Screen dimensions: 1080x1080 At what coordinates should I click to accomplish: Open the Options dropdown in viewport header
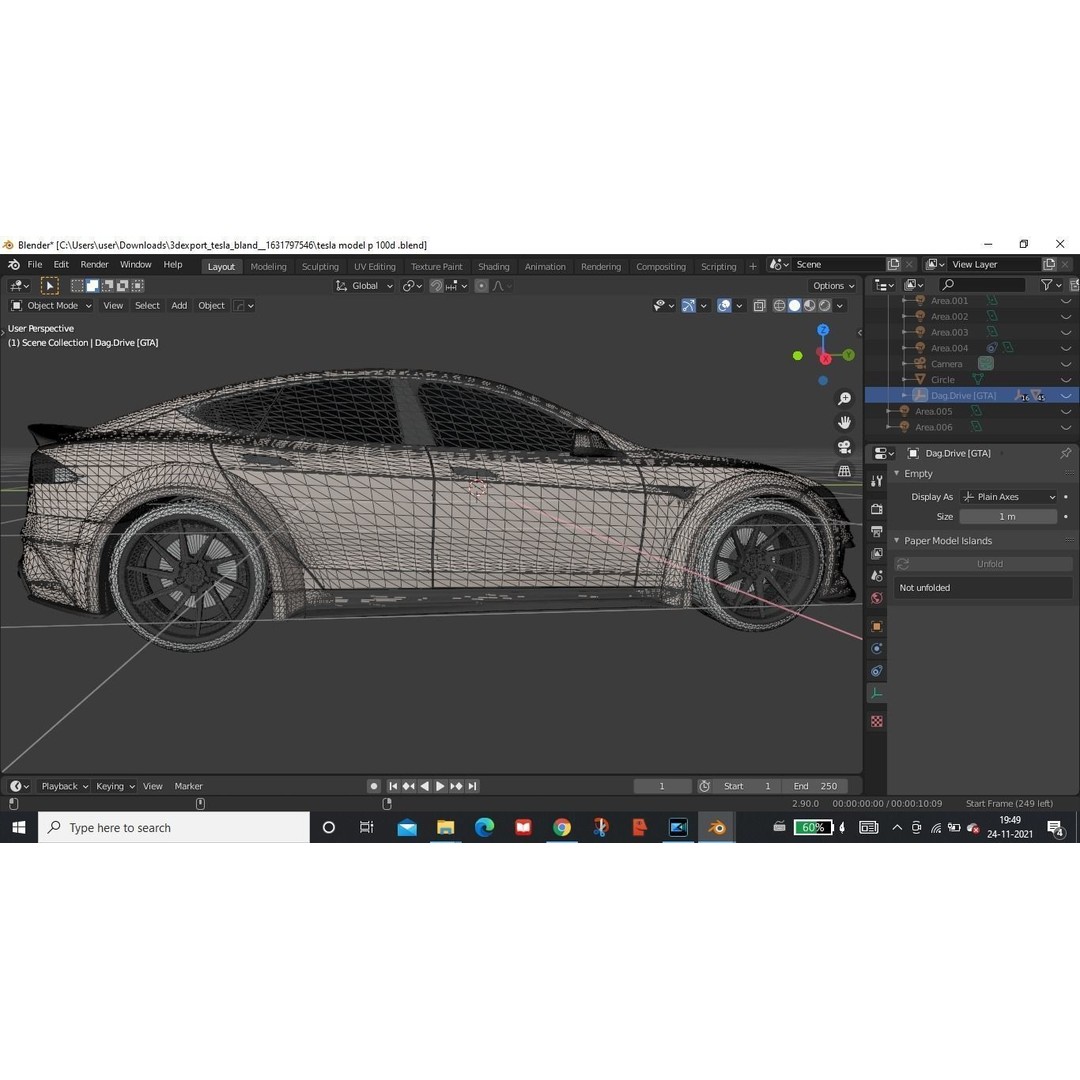833,286
